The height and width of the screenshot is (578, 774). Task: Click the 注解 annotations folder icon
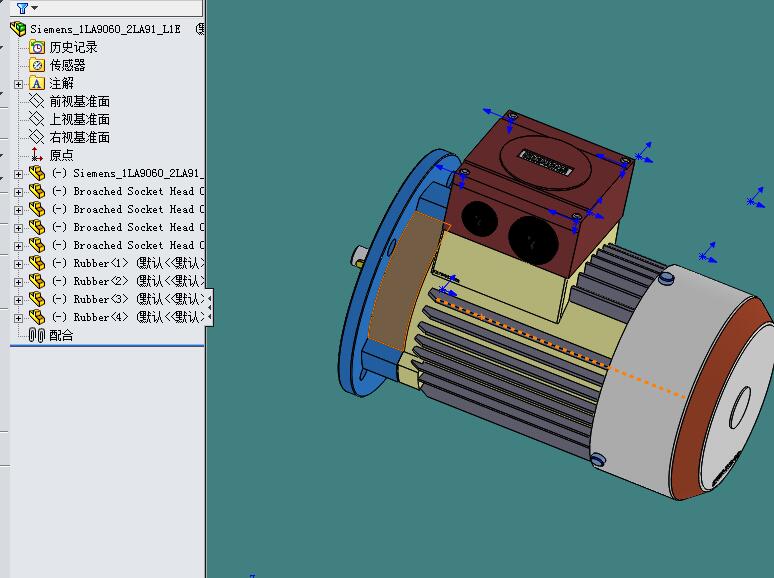(37, 83)
